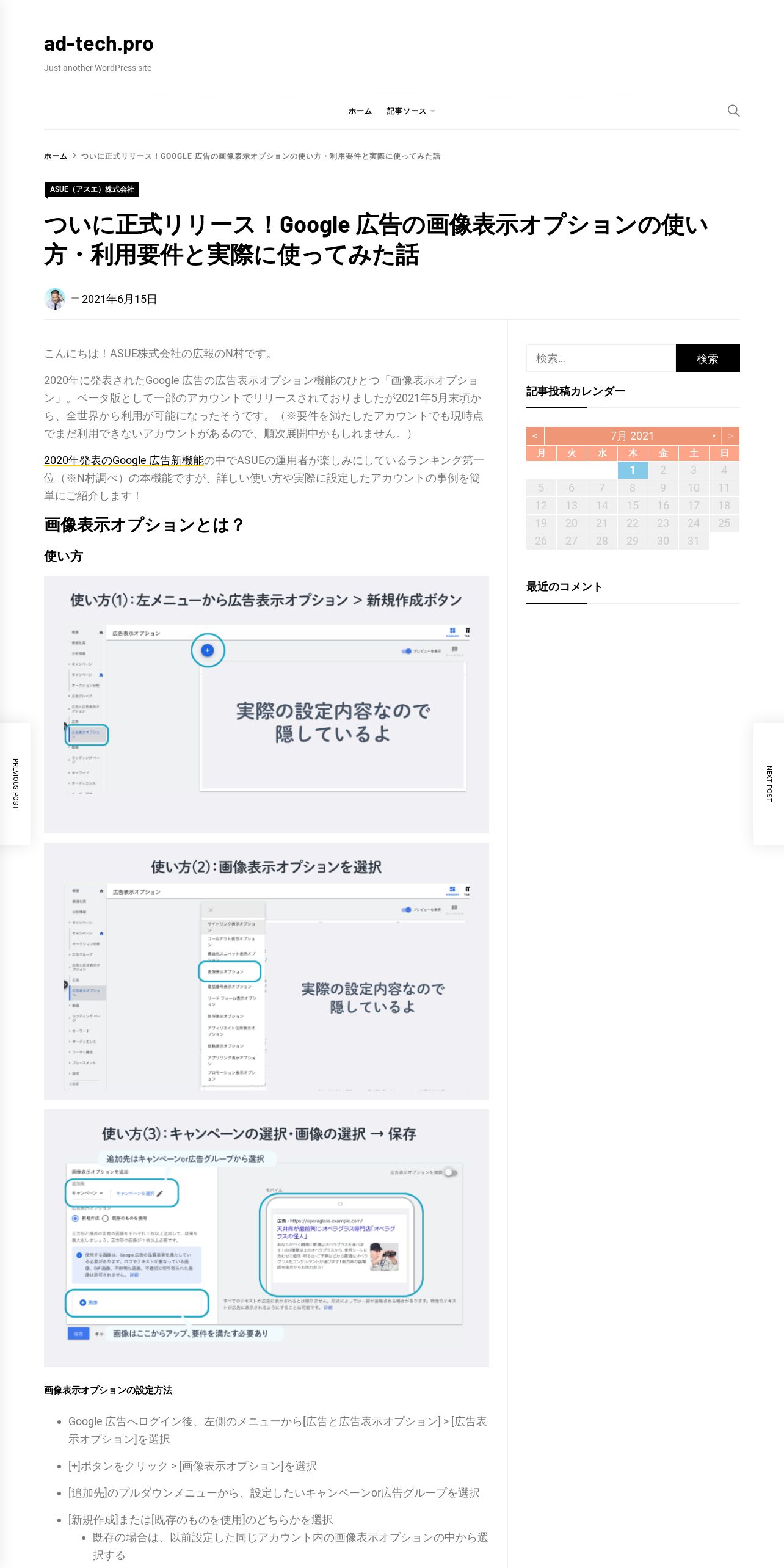Go to next month in calendar
This screenshot has height=1568, width=784.
point(730,436)
